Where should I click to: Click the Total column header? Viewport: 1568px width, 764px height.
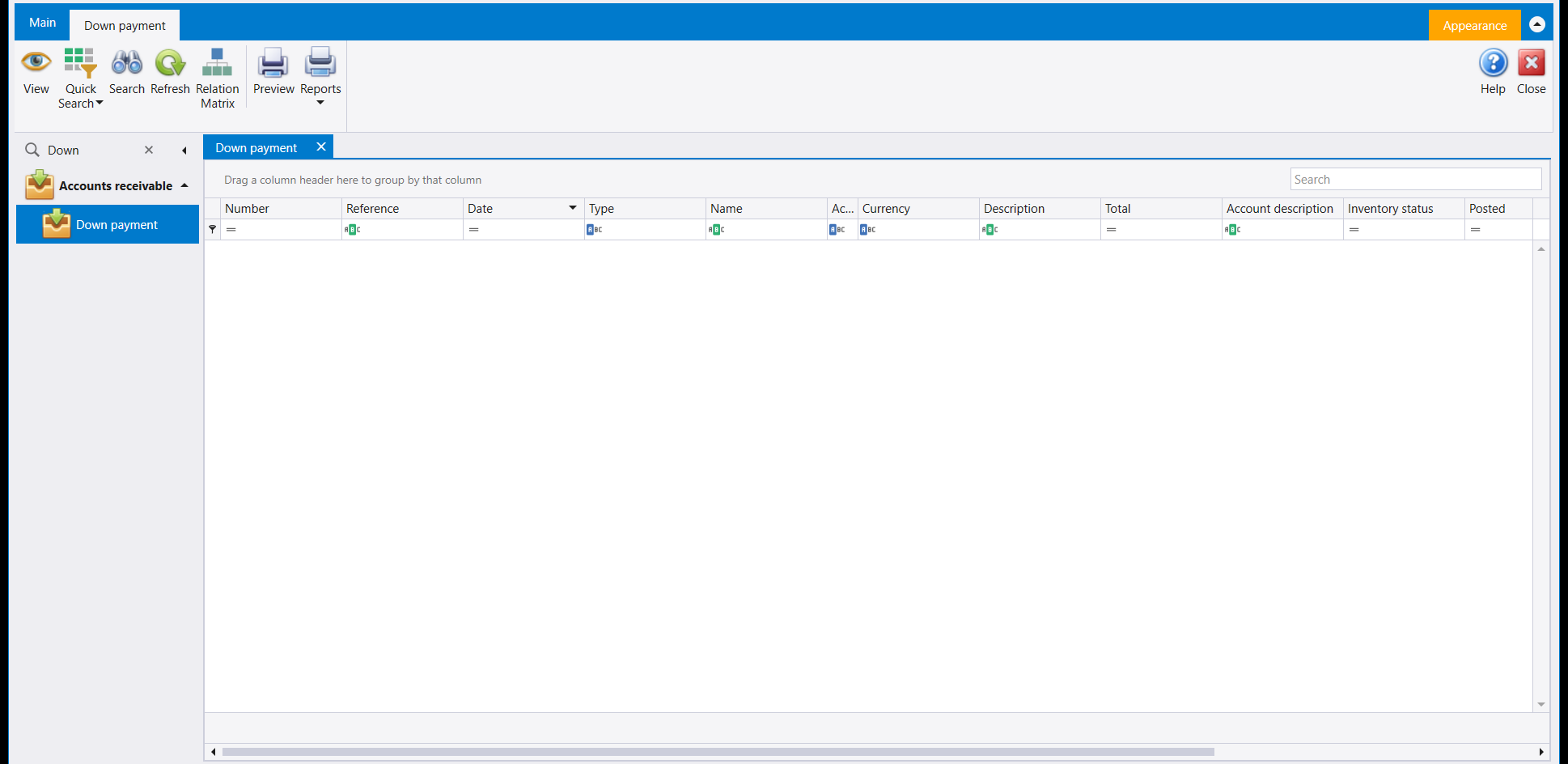point(1161,208)
